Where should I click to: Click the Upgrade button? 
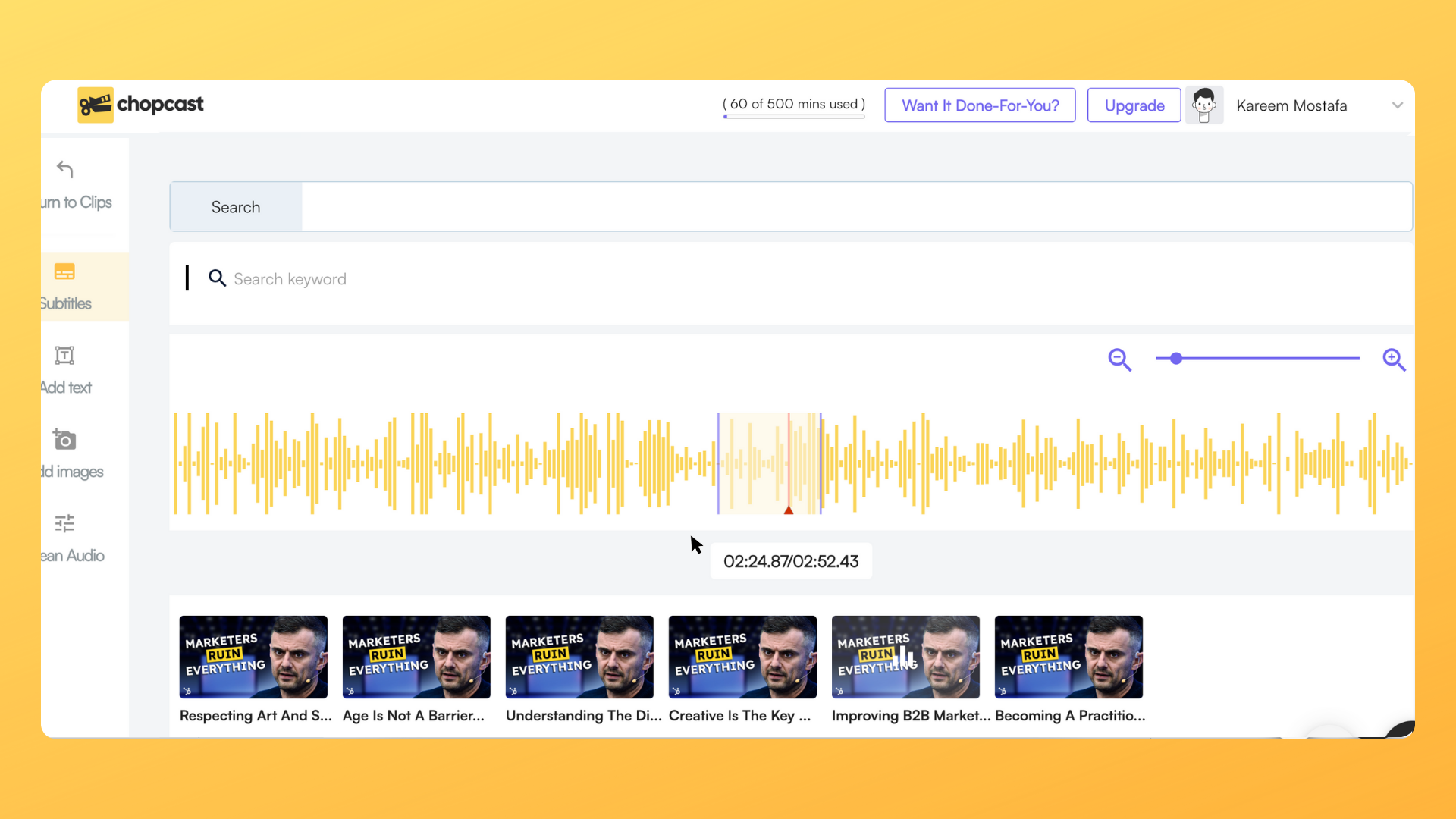pyautogui.click(x=1133, y=105)
